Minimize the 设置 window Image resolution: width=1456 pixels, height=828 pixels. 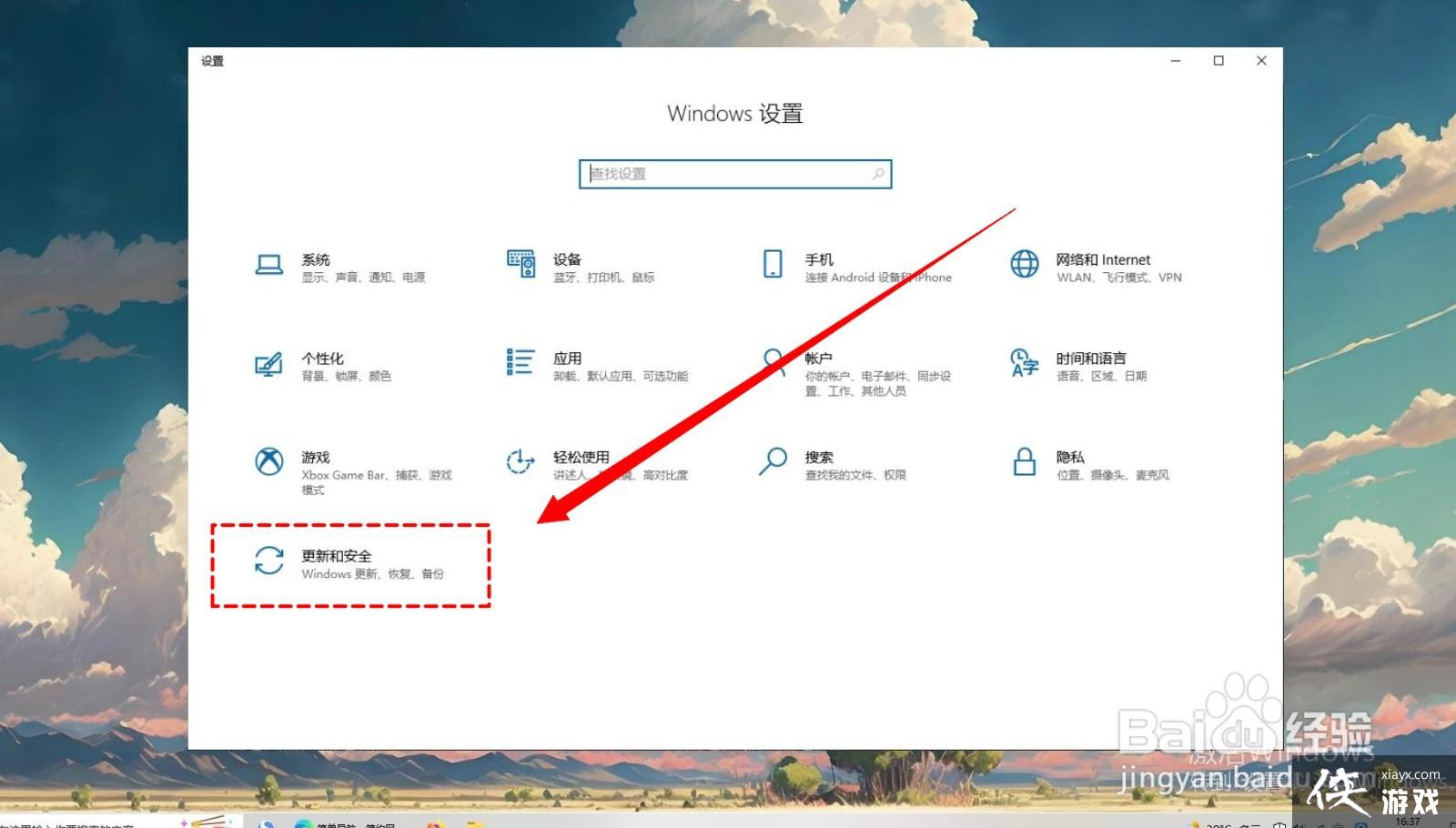point(1176,61)
